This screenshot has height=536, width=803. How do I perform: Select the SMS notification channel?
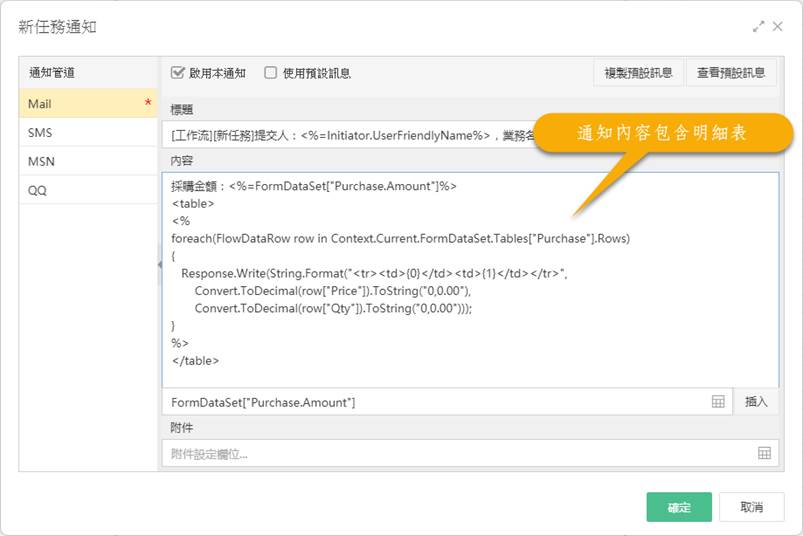[88, 133]
